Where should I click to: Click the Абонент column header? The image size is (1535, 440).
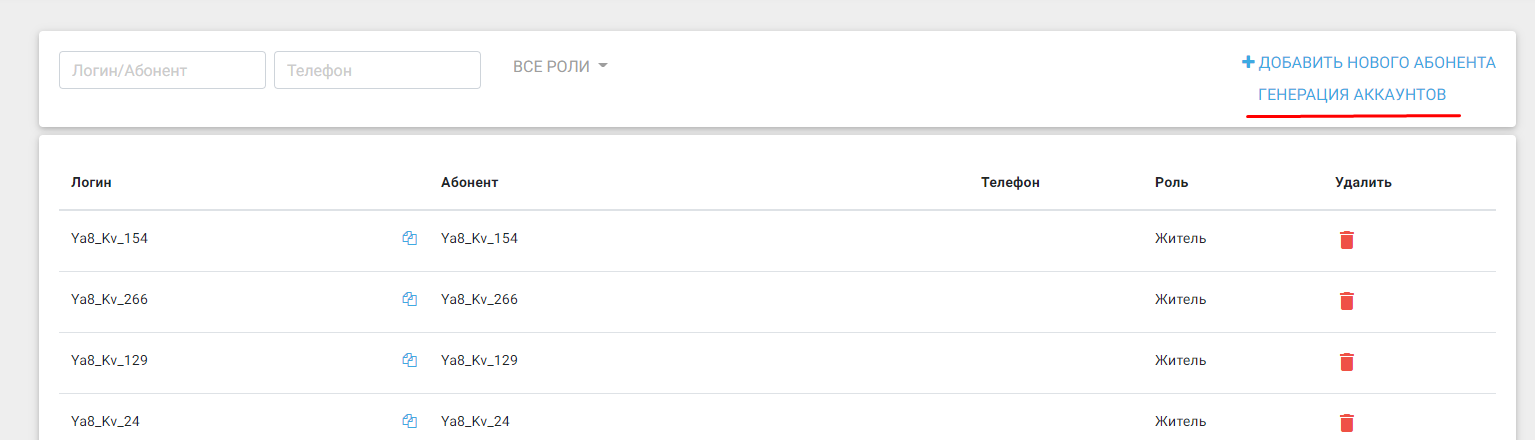point(469,182)
